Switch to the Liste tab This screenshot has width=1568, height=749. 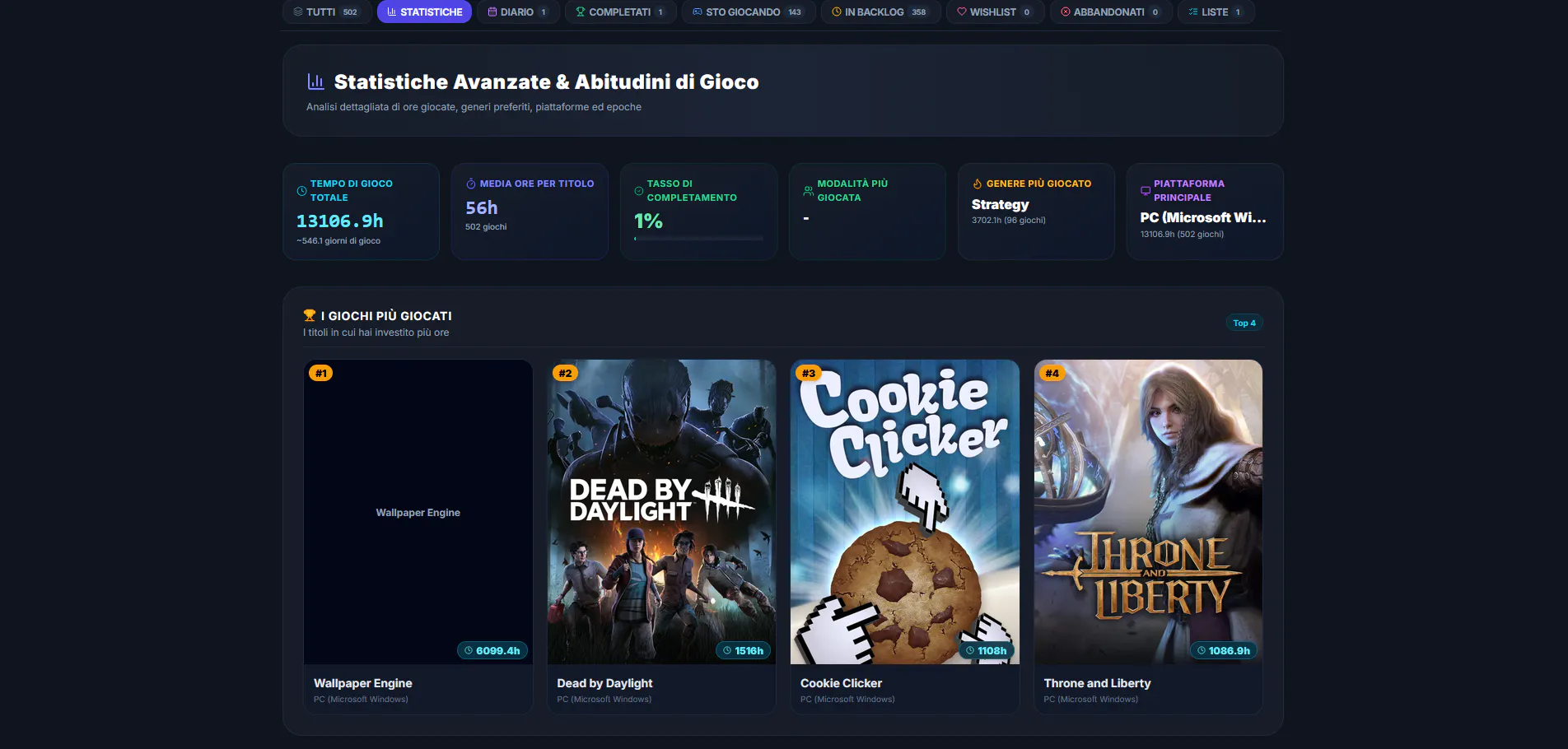click(1216, 12)
